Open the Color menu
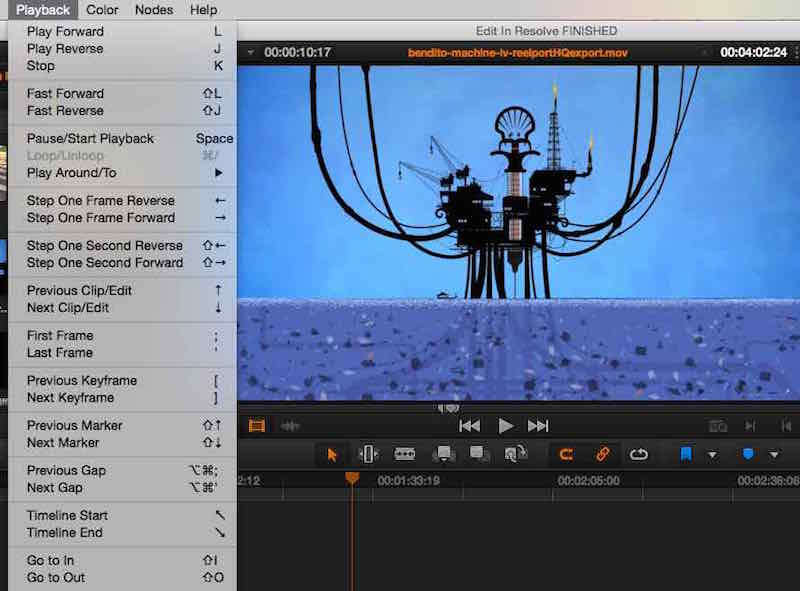 click(x=102, y=10)
